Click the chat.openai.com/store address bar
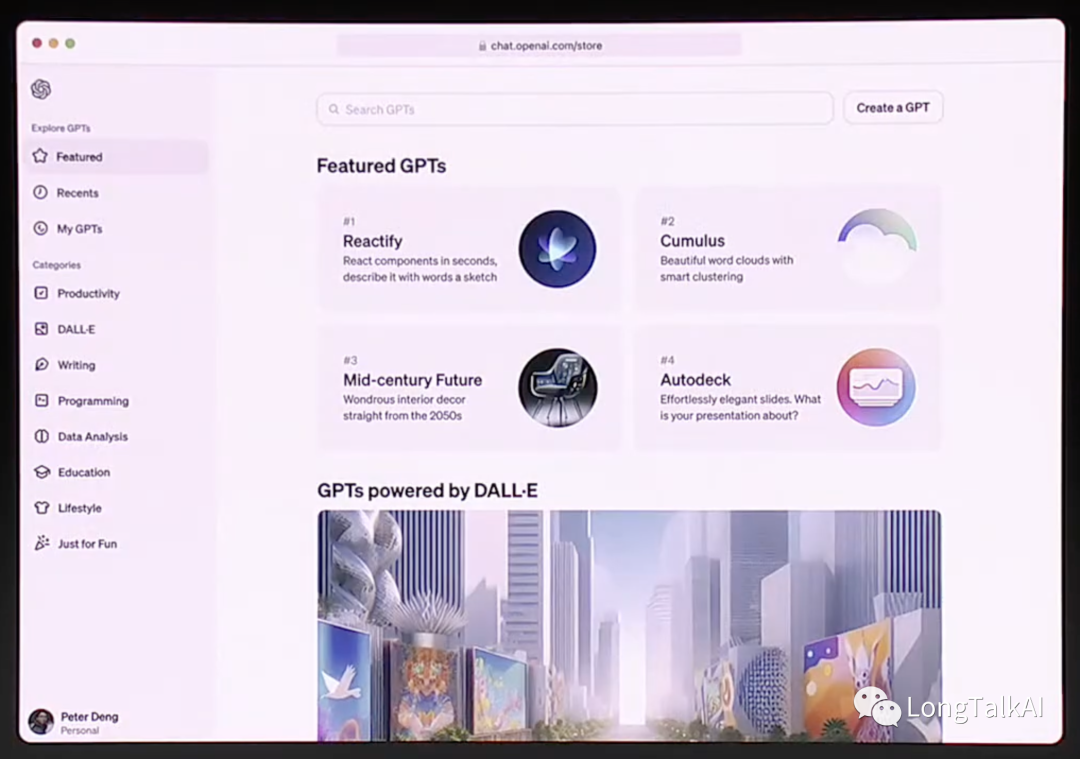 (539, 45)
